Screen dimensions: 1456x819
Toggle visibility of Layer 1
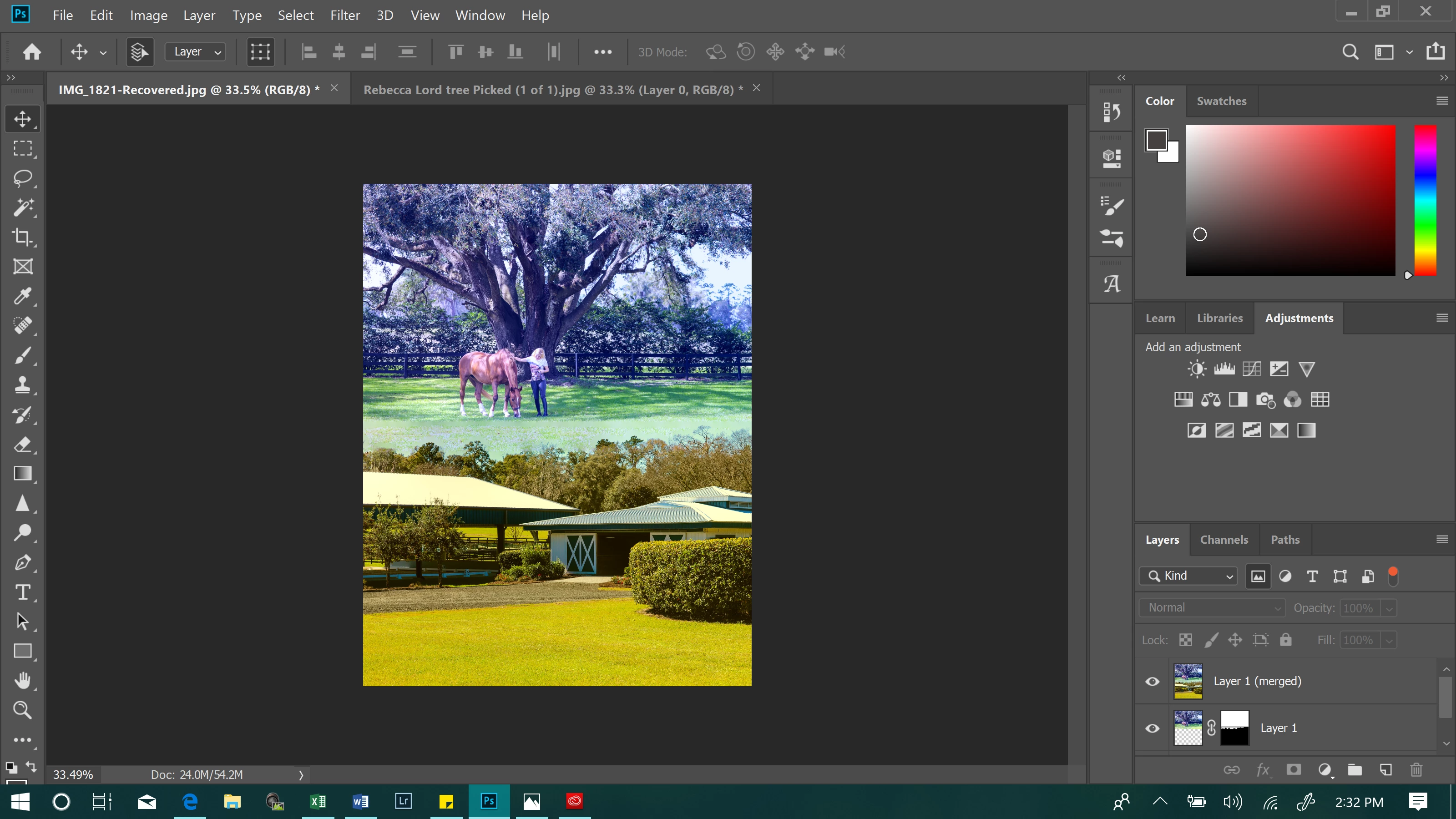[x=1152, y=728]
